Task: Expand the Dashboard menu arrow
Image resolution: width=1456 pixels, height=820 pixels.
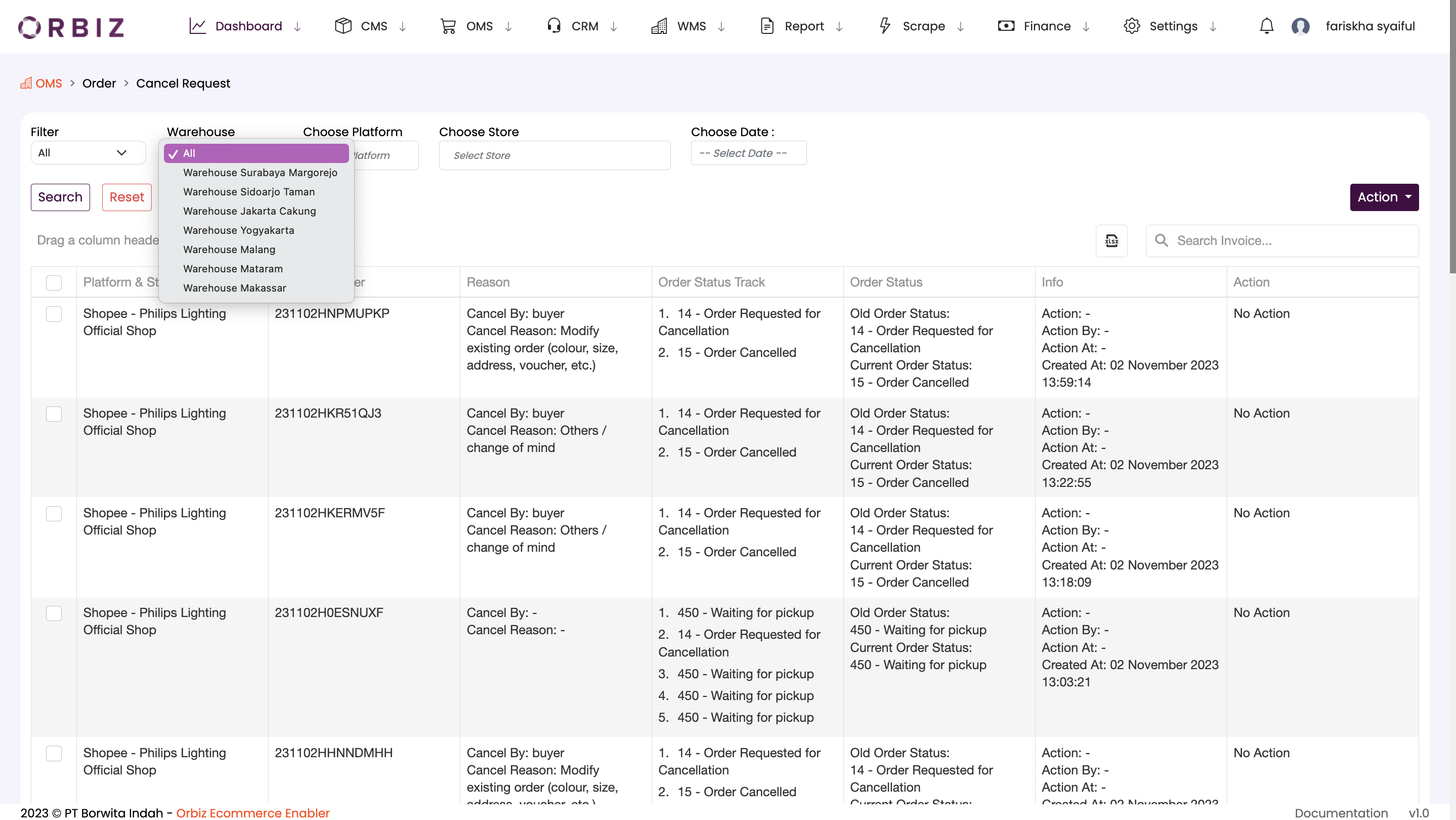Action: [297, 27]
